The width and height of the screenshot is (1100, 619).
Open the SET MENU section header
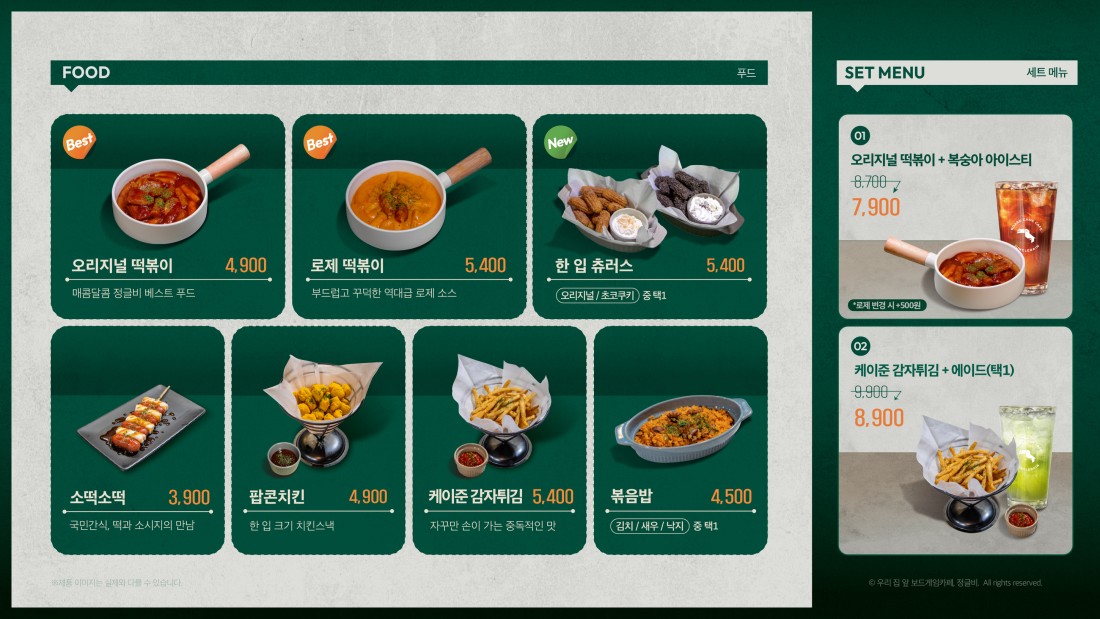pos(957,73)
